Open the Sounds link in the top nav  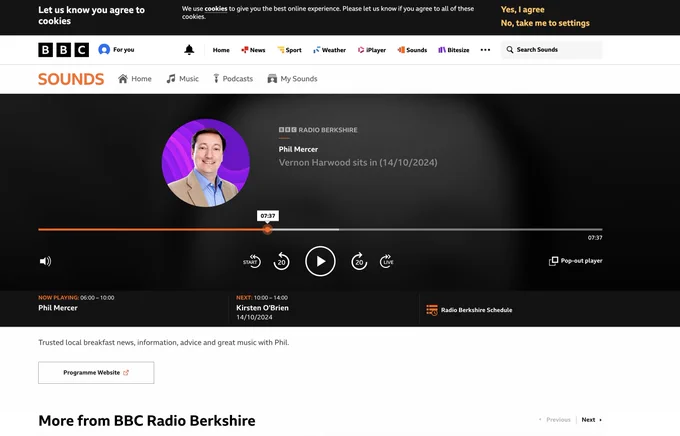coord(412,50)
